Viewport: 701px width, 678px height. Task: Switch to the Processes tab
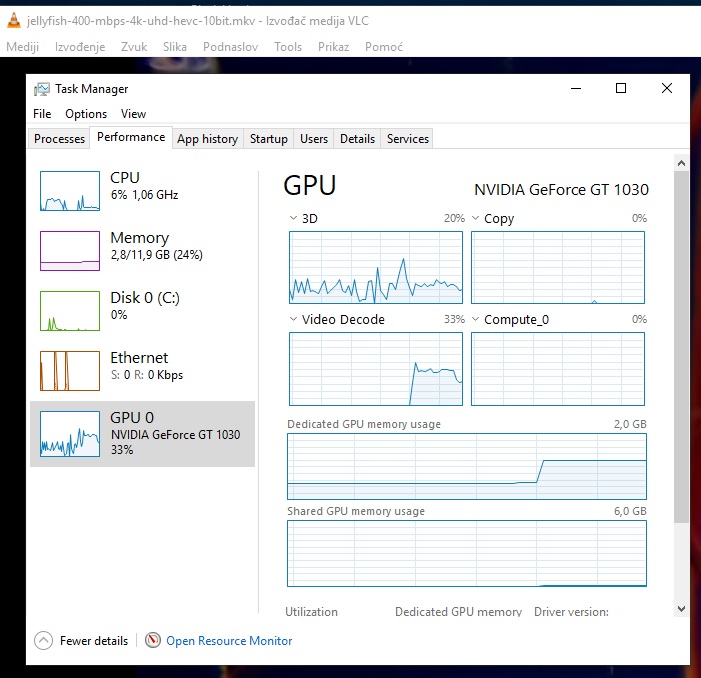(60, 139)
